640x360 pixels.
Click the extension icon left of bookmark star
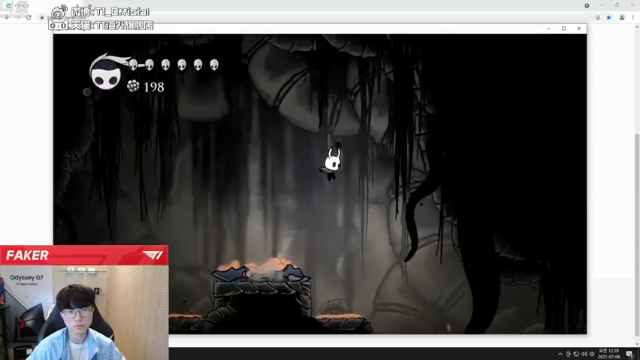click(x=598, y=18)
